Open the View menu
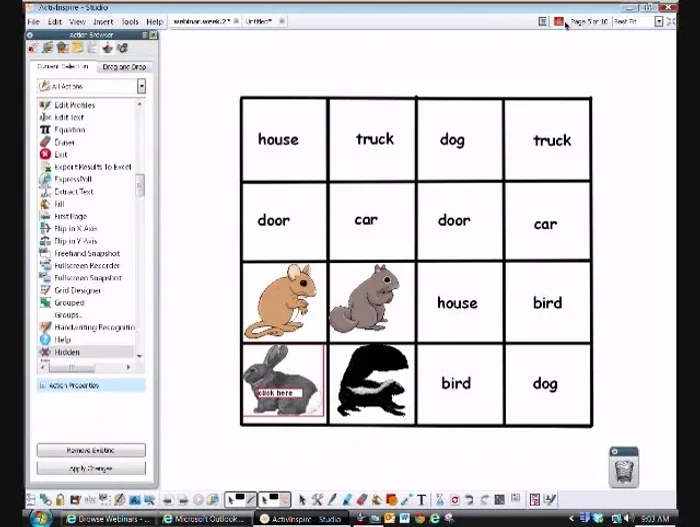This screenshot has height=527, width=700. [77, 21]
